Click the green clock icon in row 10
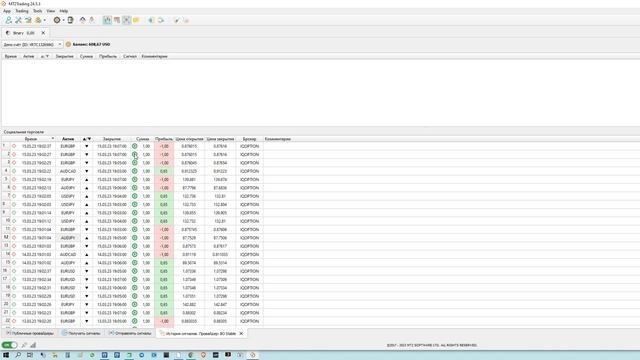 [x=134, y=221]
